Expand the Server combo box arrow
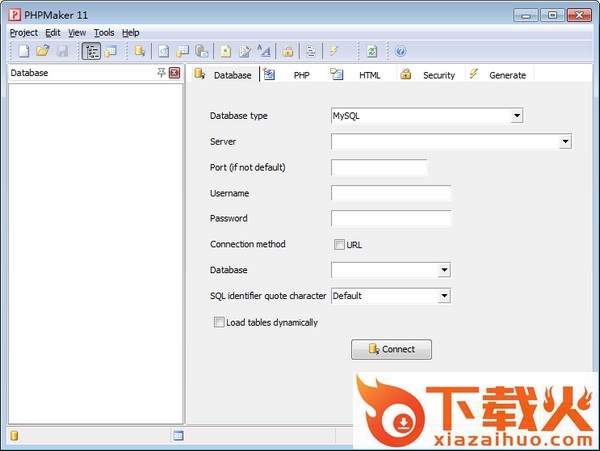The height and width of the screenshot is (451, 600). tap(565, 142)
